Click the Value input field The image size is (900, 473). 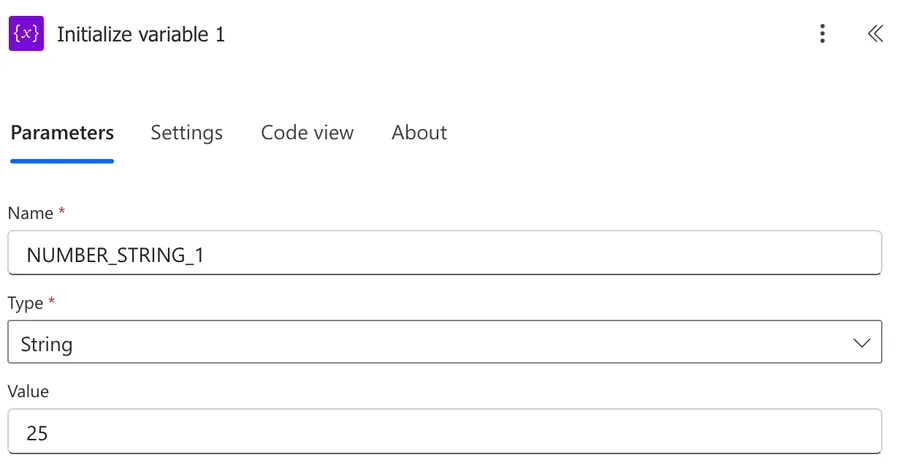click(x=444, y=432)
